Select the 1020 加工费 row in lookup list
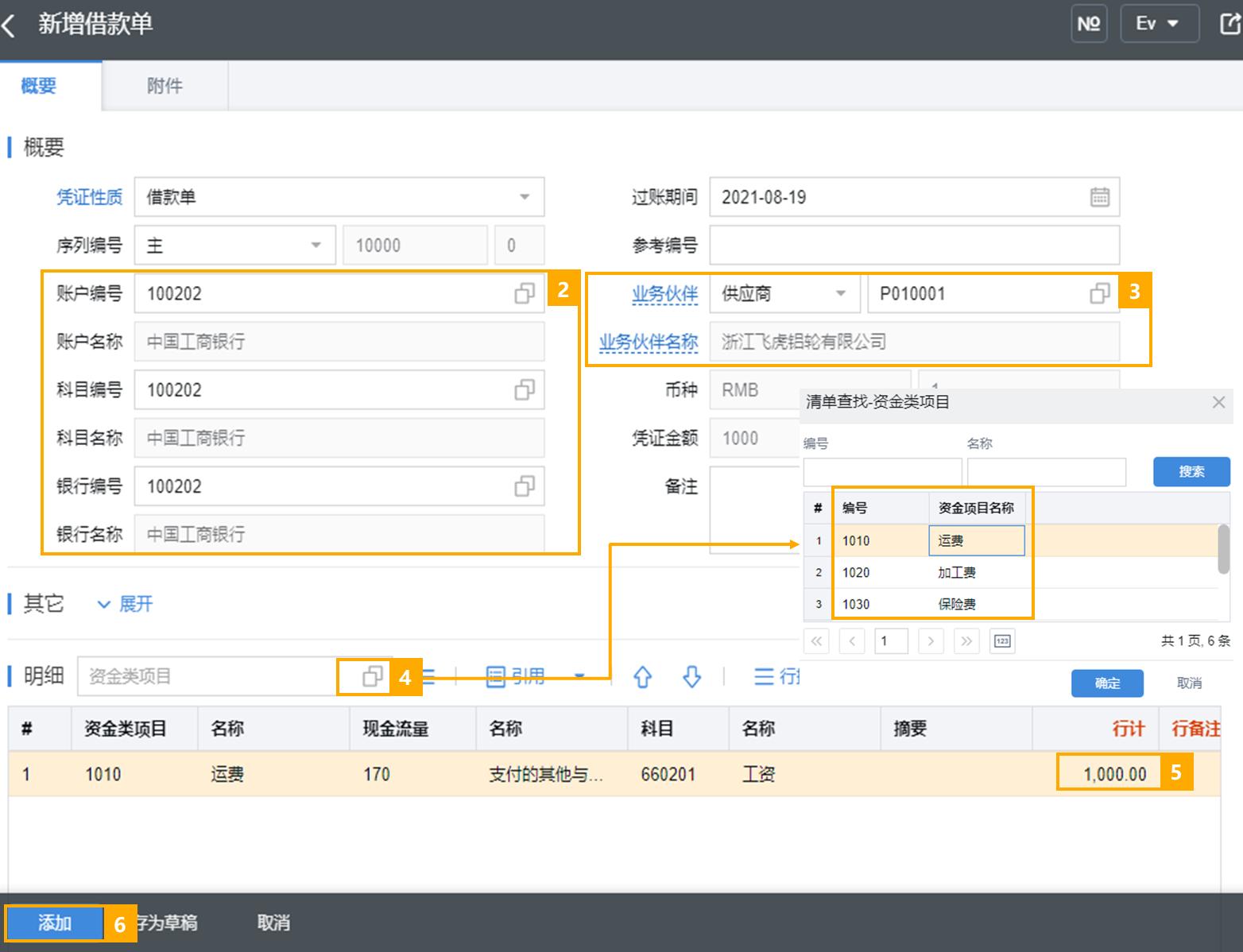Viewport: 1243px width, 952px height. tap(1011, 572)
